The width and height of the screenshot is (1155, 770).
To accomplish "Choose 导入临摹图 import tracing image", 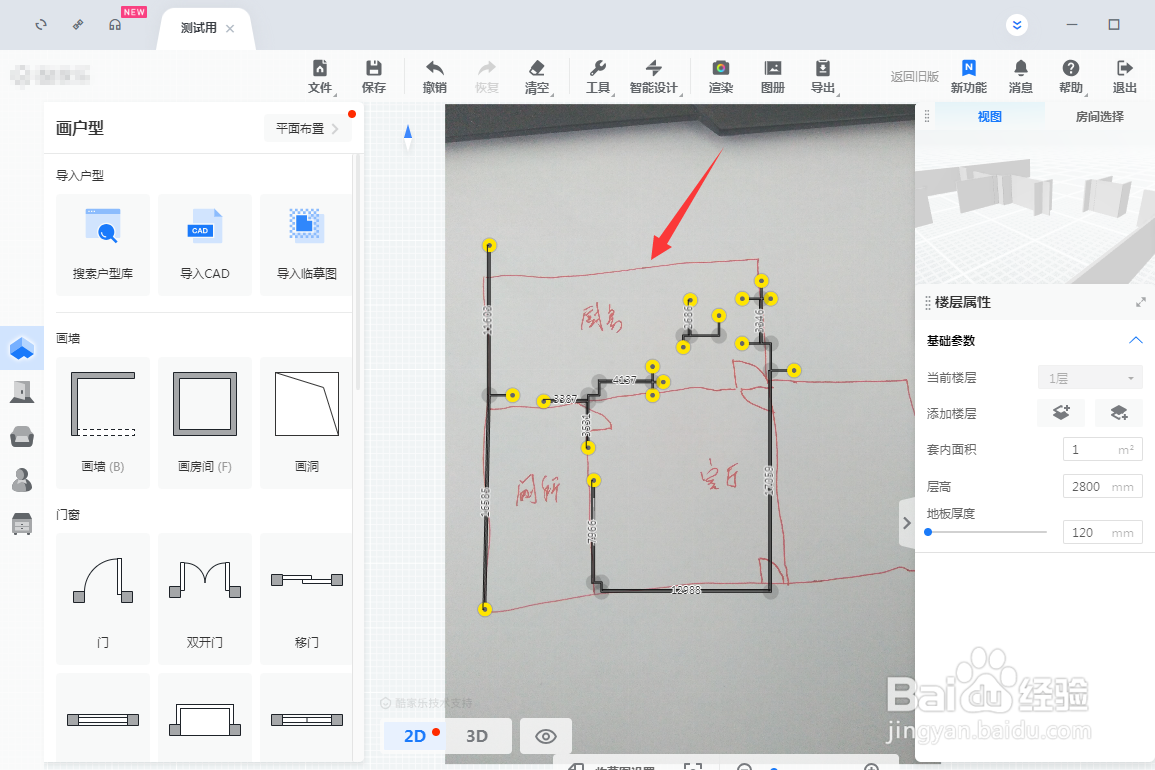I will [306, 245].
